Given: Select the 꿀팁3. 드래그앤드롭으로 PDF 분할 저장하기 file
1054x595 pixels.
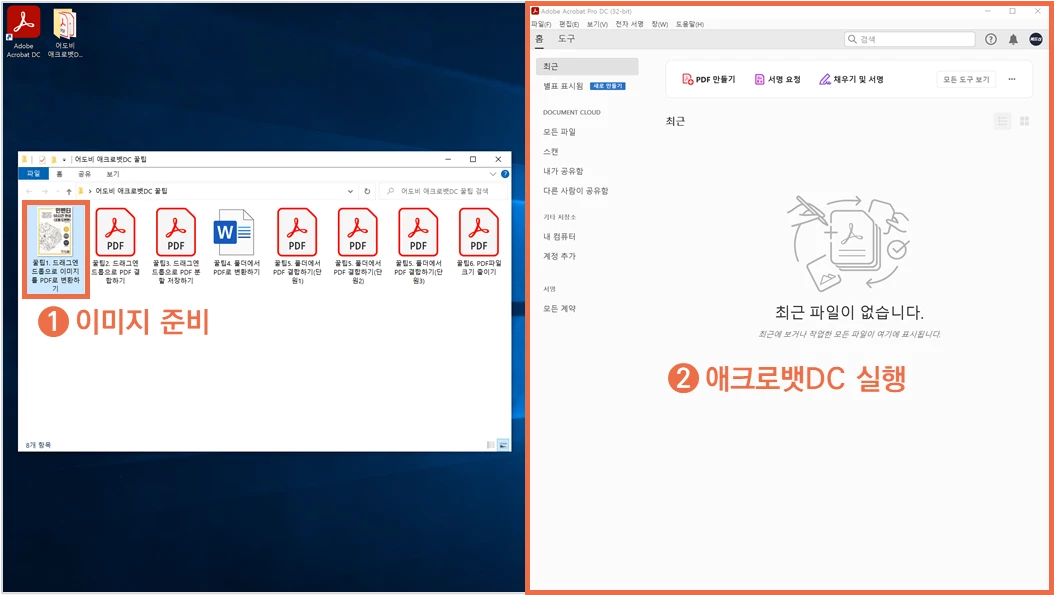Looking at the screenshot, I should (x=175, y=246).
